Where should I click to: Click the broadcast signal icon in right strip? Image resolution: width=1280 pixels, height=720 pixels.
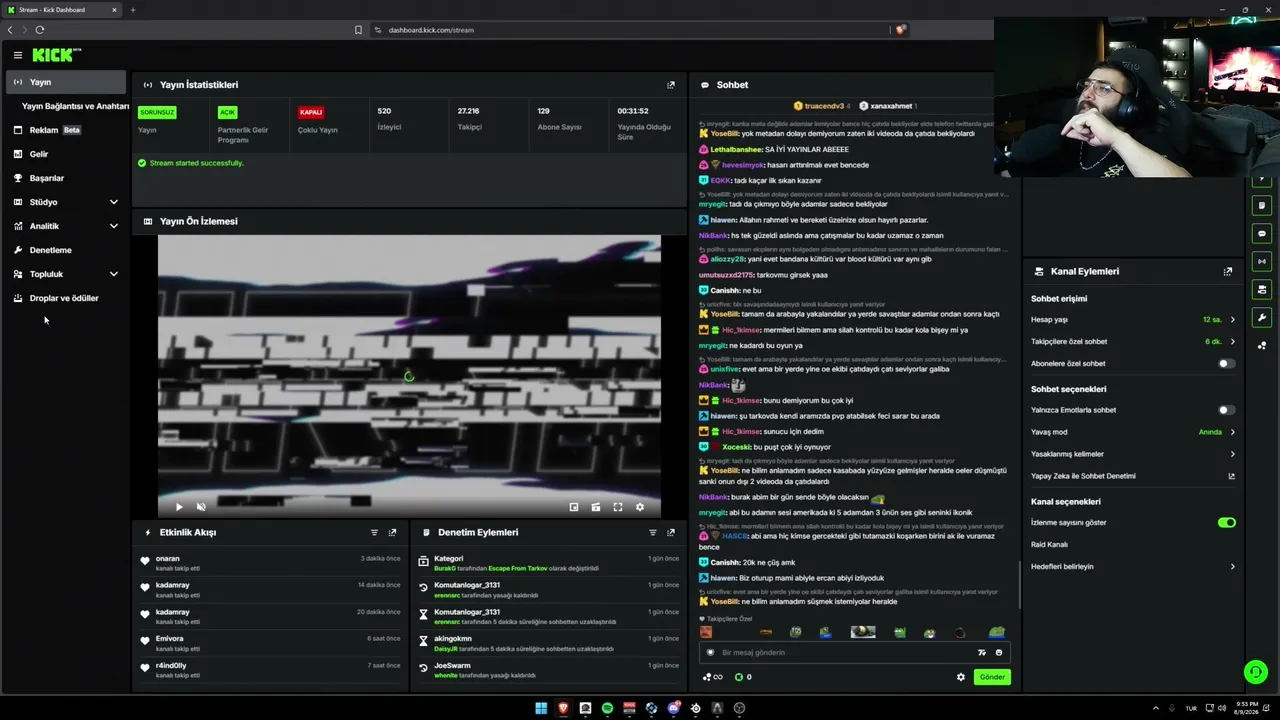coord(1262,262)
